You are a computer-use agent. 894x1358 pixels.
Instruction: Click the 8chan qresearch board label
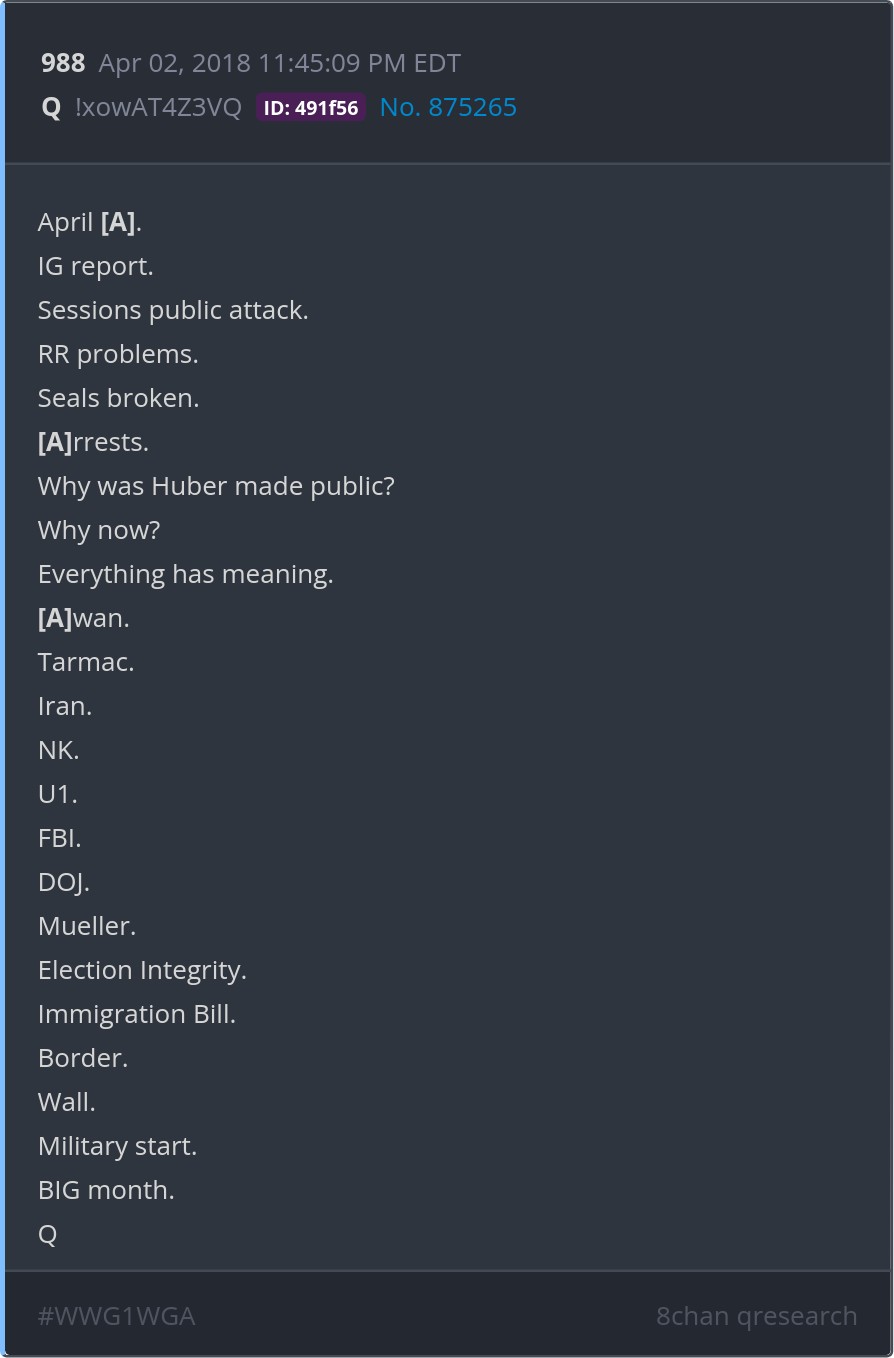(x=756, y=1316)
